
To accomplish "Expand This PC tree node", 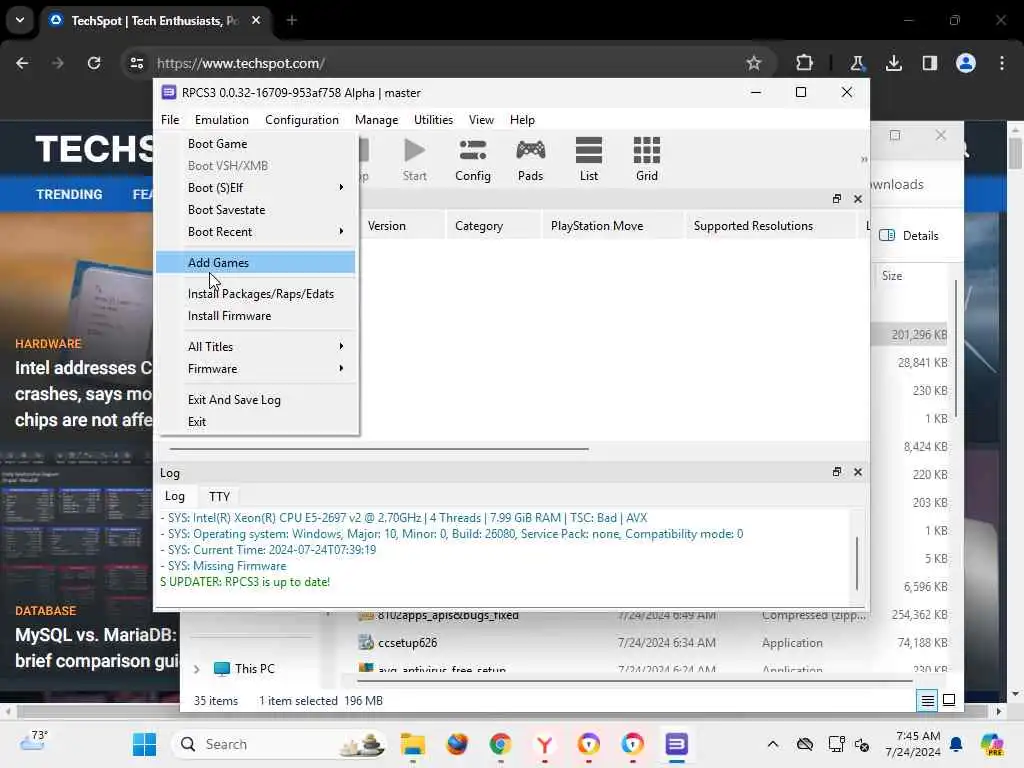I will (197, 669).
